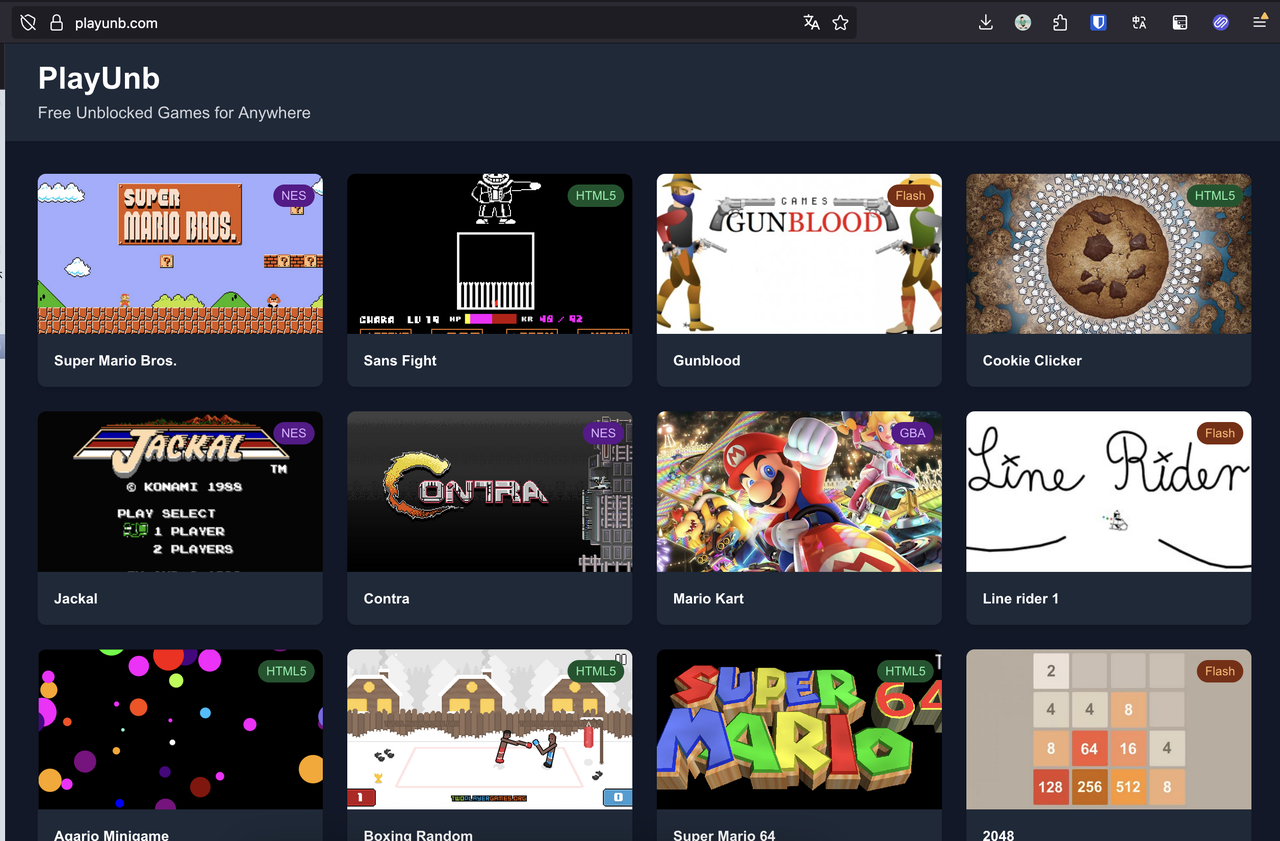
Task: Open the extensions puzzle piece menu
Action: pyautogui.click(x=1060, y=23)
